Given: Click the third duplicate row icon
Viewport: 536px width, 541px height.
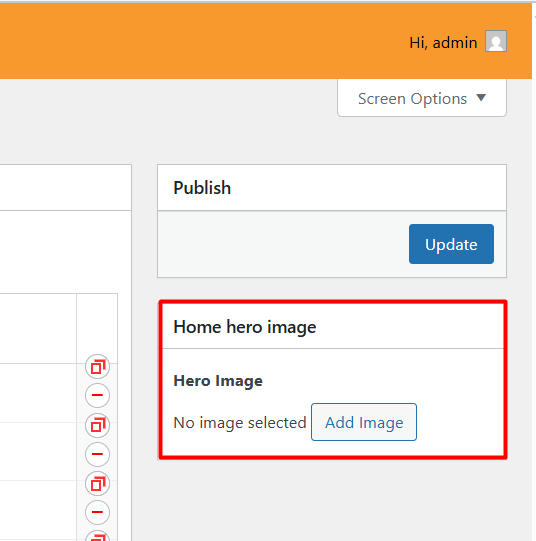Looking at the screenshot, I should point(98,484).
